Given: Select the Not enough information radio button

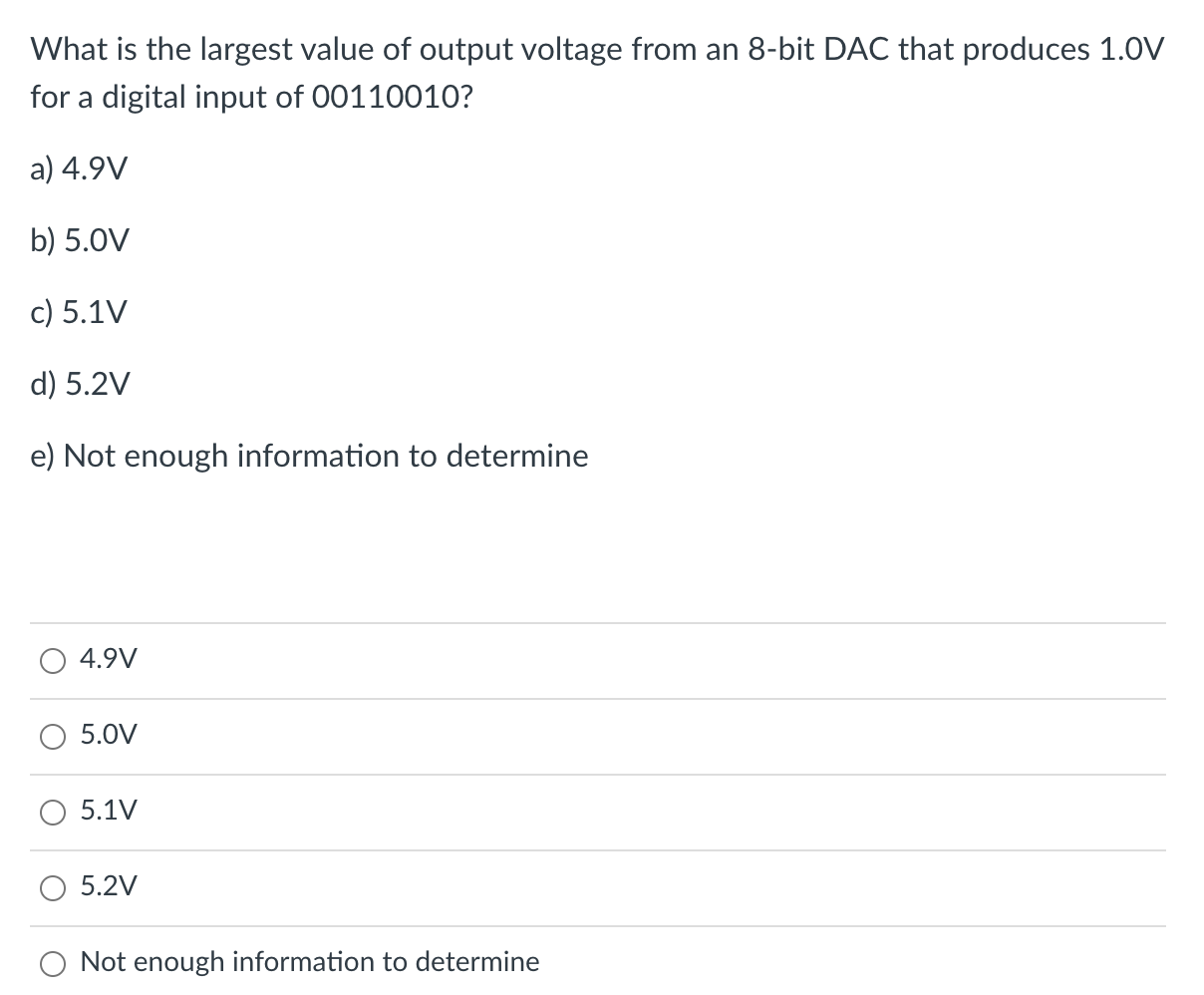Looking at the screenshot, I should [x=52, y=962].
